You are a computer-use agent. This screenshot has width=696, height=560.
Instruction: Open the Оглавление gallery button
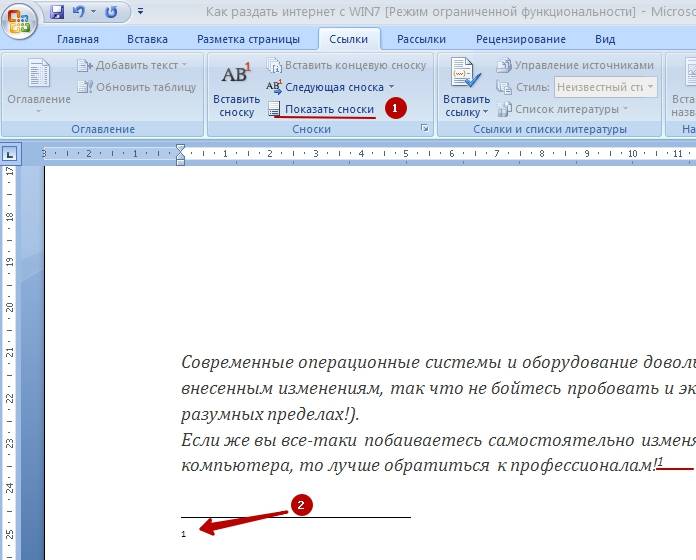[x=39, y=86]
